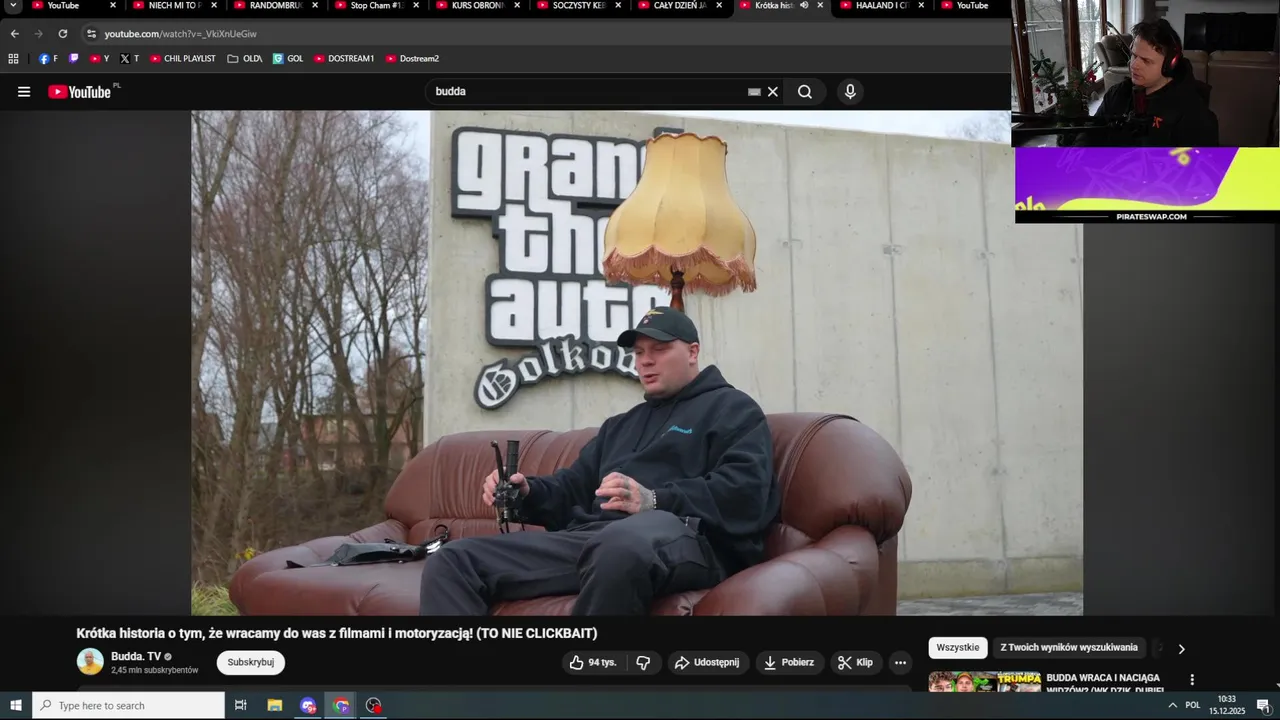Open the BUDDA WRACA I NACIĄGA suggested video thumbnail

point(984,682)
